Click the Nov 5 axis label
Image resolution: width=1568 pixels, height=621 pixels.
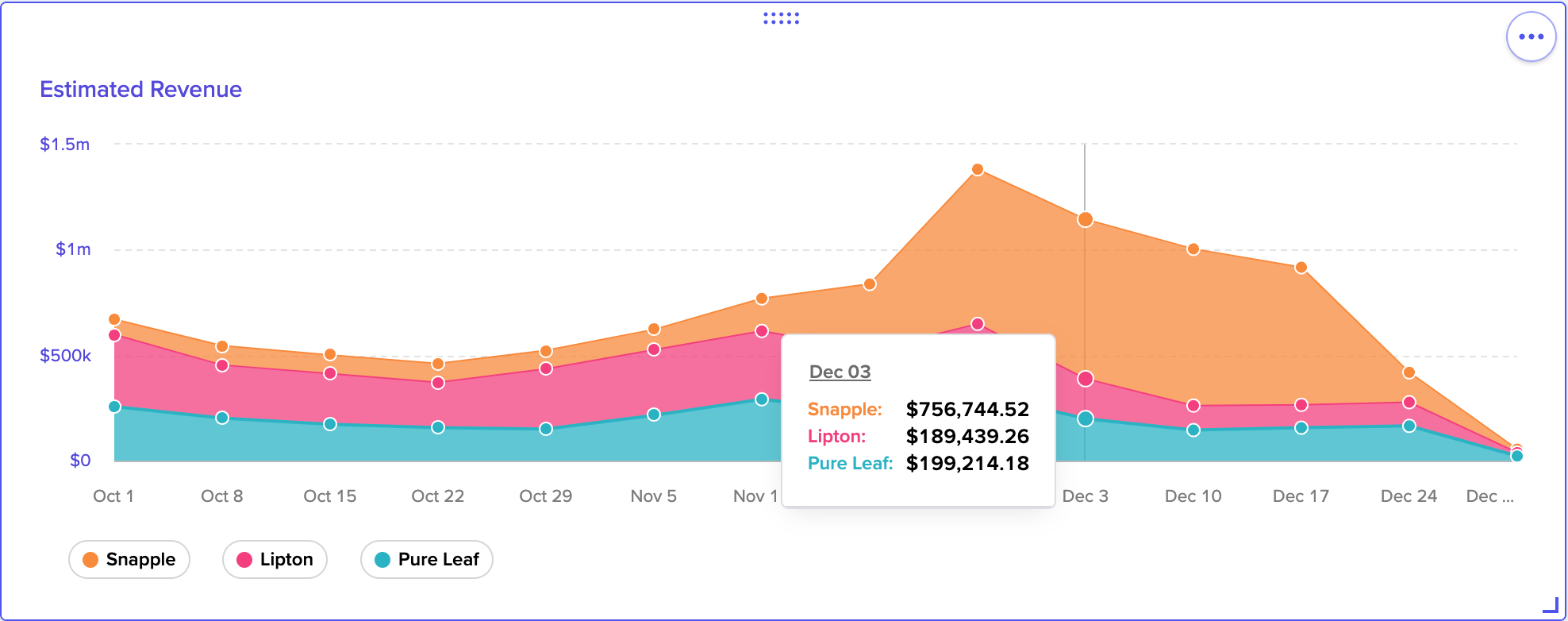(x=653, y=496)
